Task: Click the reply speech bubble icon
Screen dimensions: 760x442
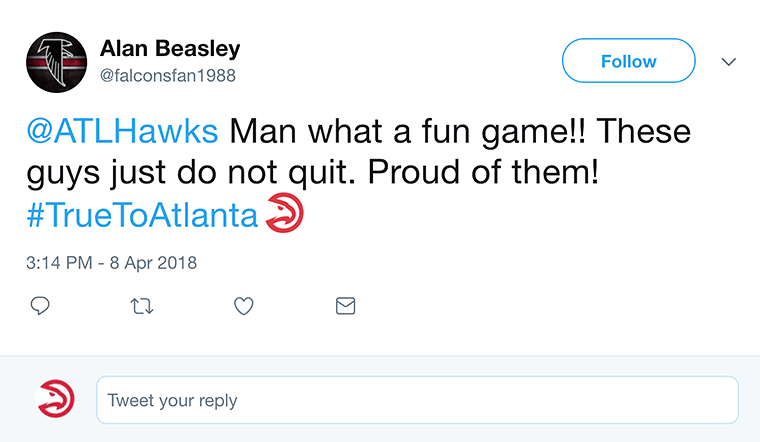Action: (40, 306)
